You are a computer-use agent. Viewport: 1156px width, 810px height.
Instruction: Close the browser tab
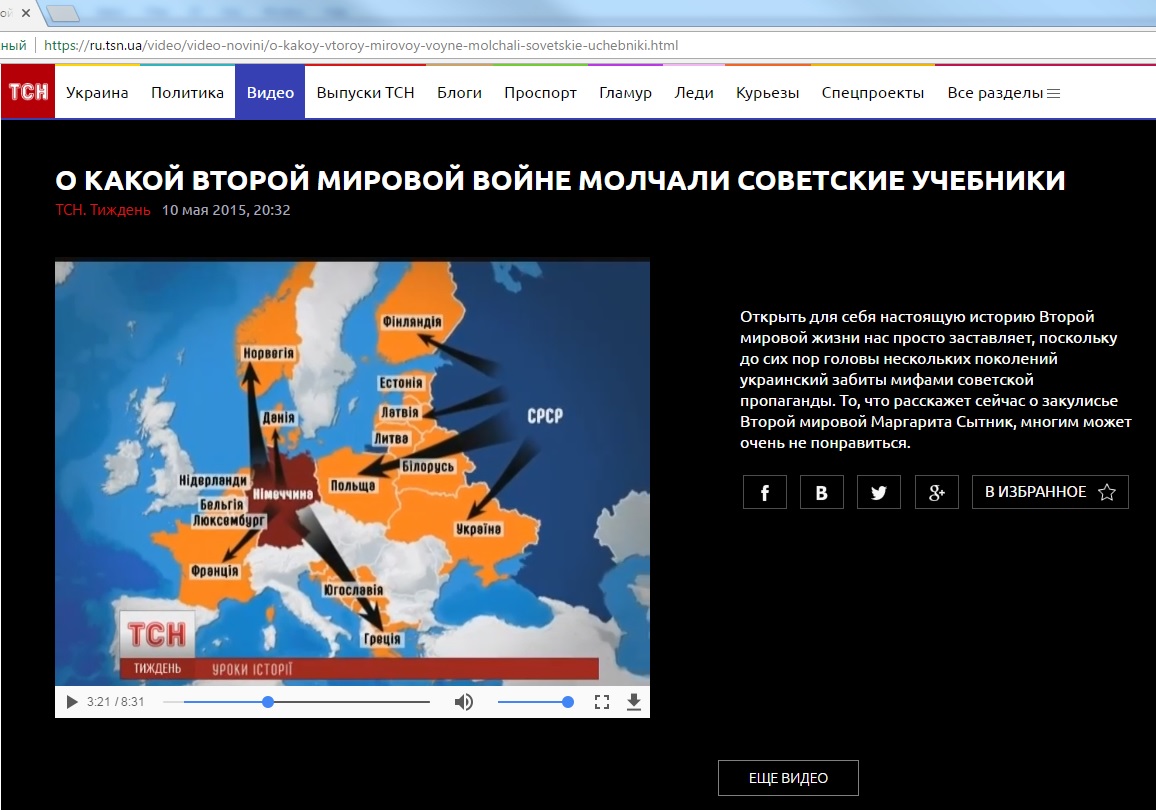point(26,13)
